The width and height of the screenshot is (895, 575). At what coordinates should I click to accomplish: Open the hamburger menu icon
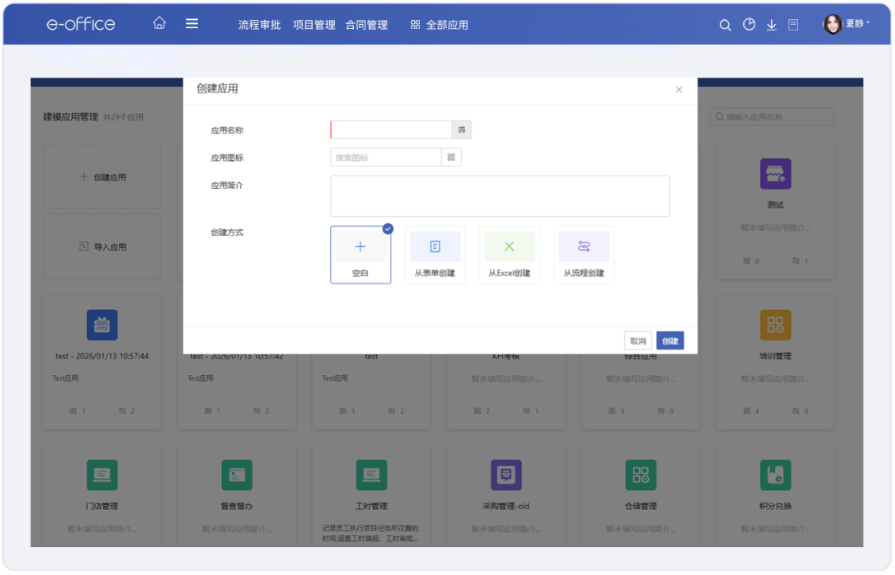tap(192, 24)
